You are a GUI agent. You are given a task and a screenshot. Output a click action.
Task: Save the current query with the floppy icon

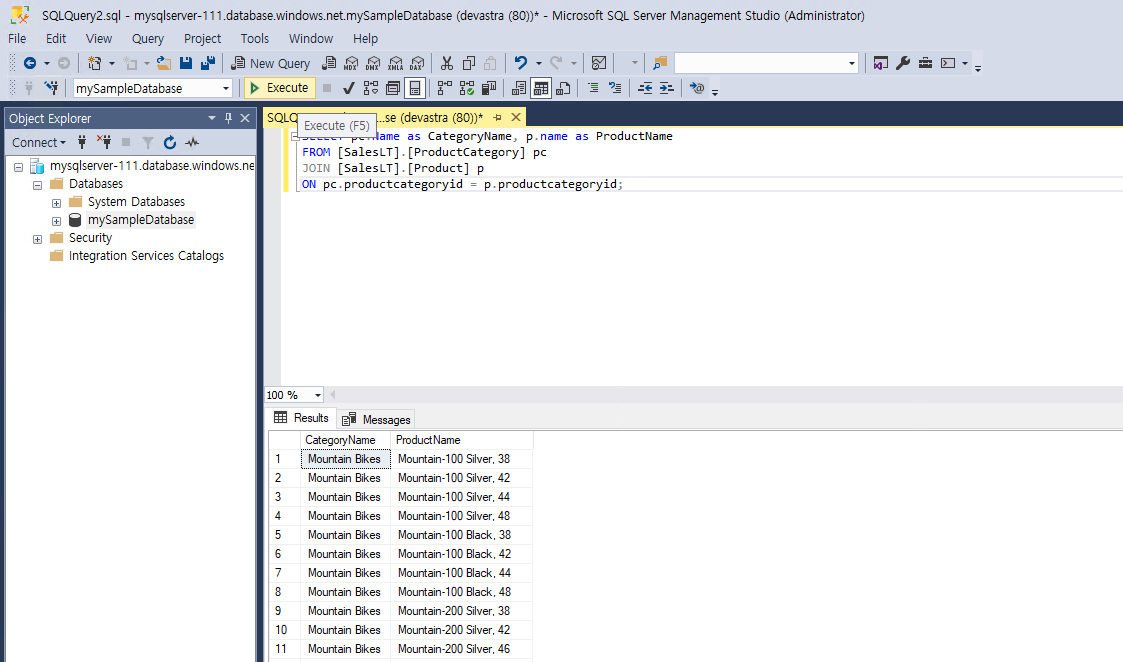pos(186,63)
